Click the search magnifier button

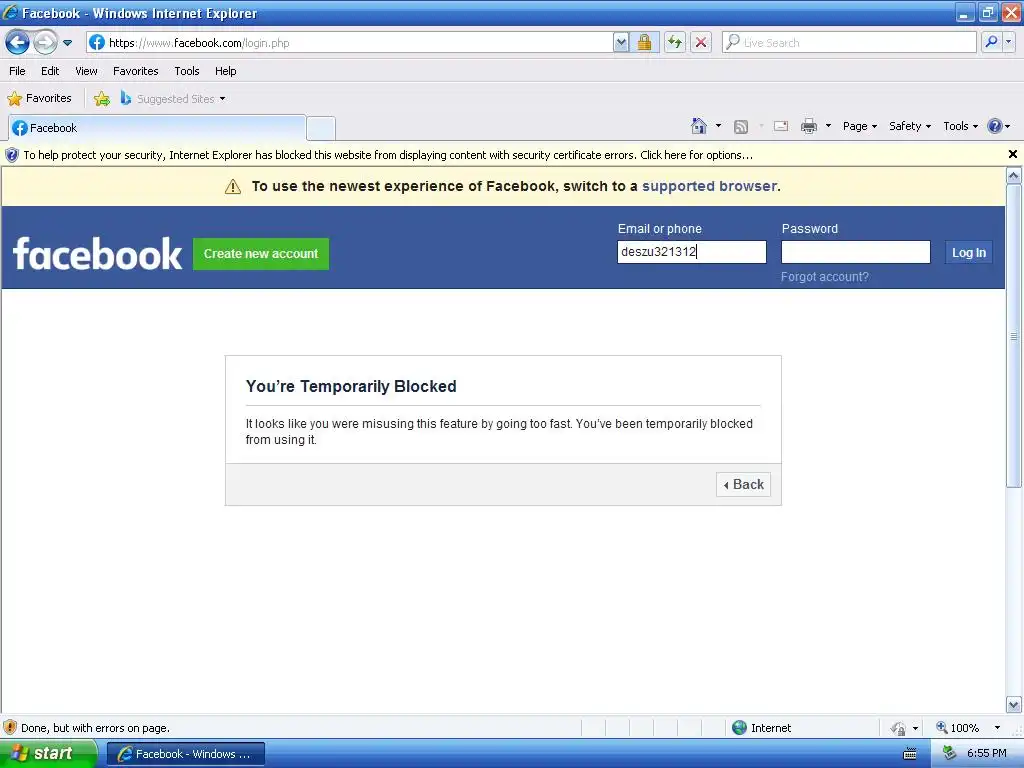pos(991,42)
